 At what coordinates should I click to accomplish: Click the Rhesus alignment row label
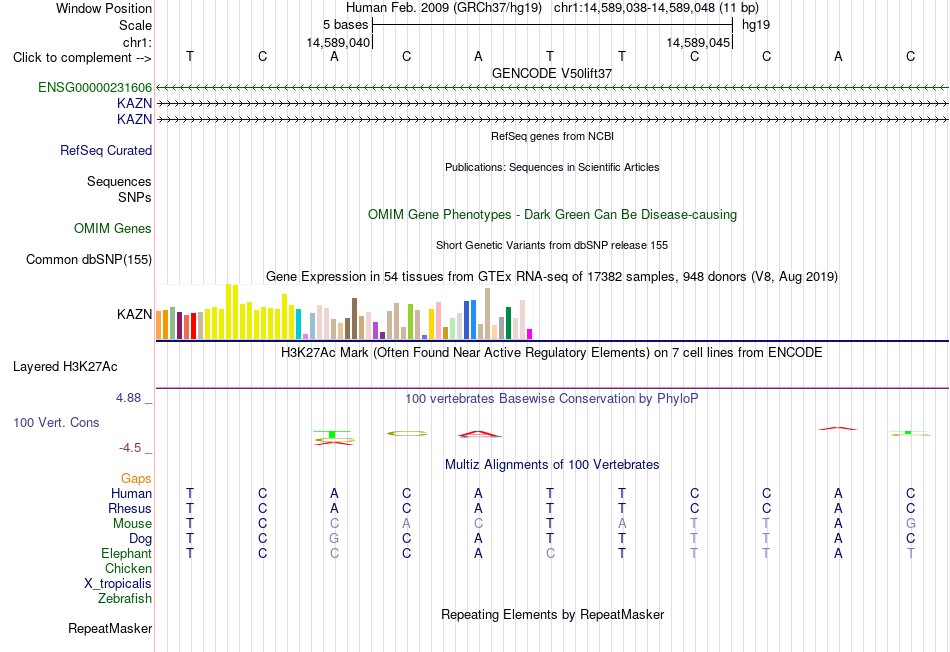click(130, 508)
